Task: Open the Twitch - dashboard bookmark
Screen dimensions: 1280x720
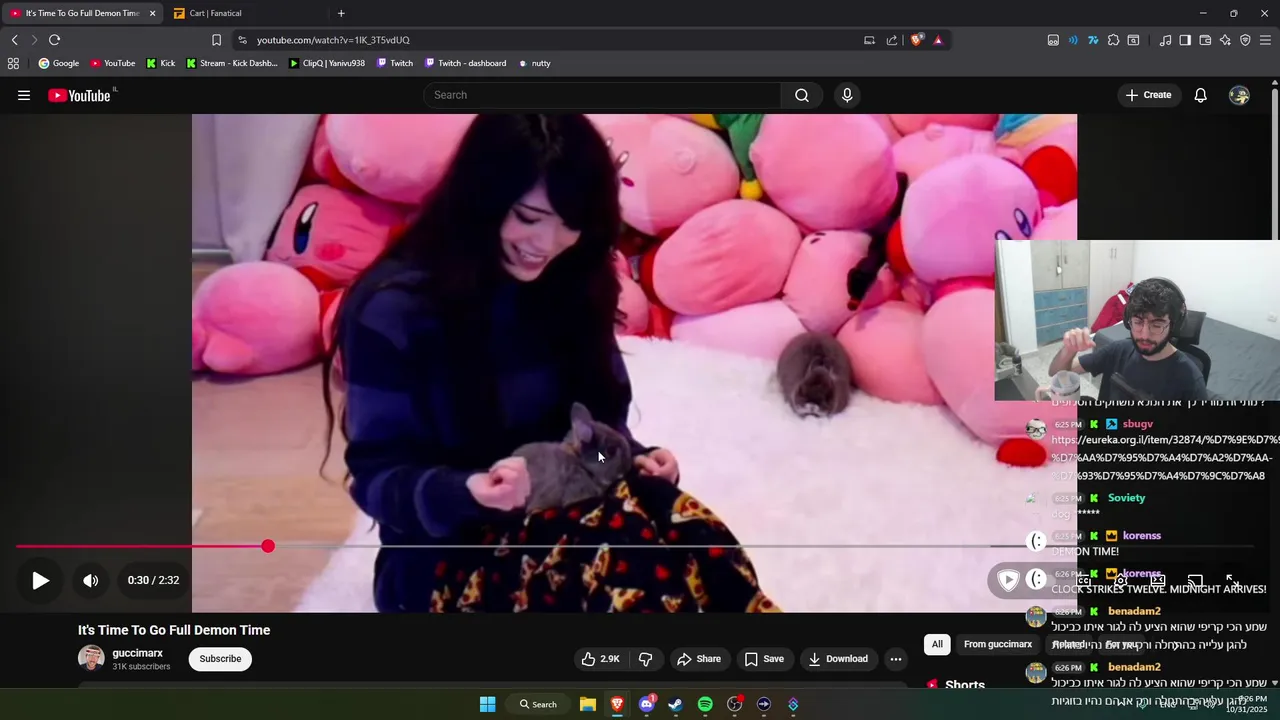Action: click(465, 63)
